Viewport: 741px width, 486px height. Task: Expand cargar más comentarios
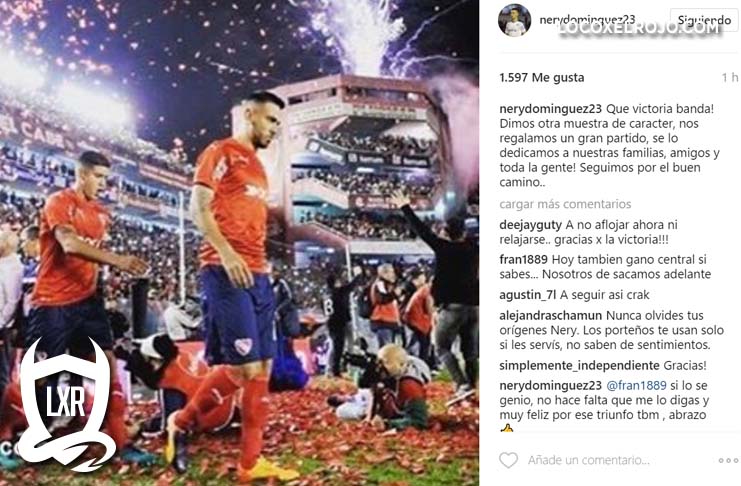[x=565, y=204]
